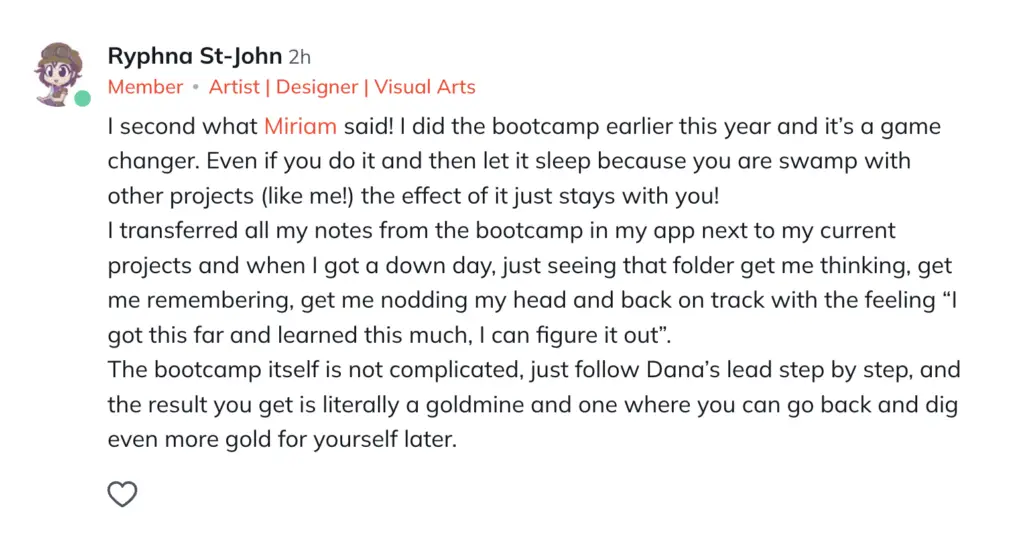Image resolution: width=1024 pixels, height=537 pixels.
Task: Click the Visual Arts tag in the headline
Action: [x=424, y=87]
